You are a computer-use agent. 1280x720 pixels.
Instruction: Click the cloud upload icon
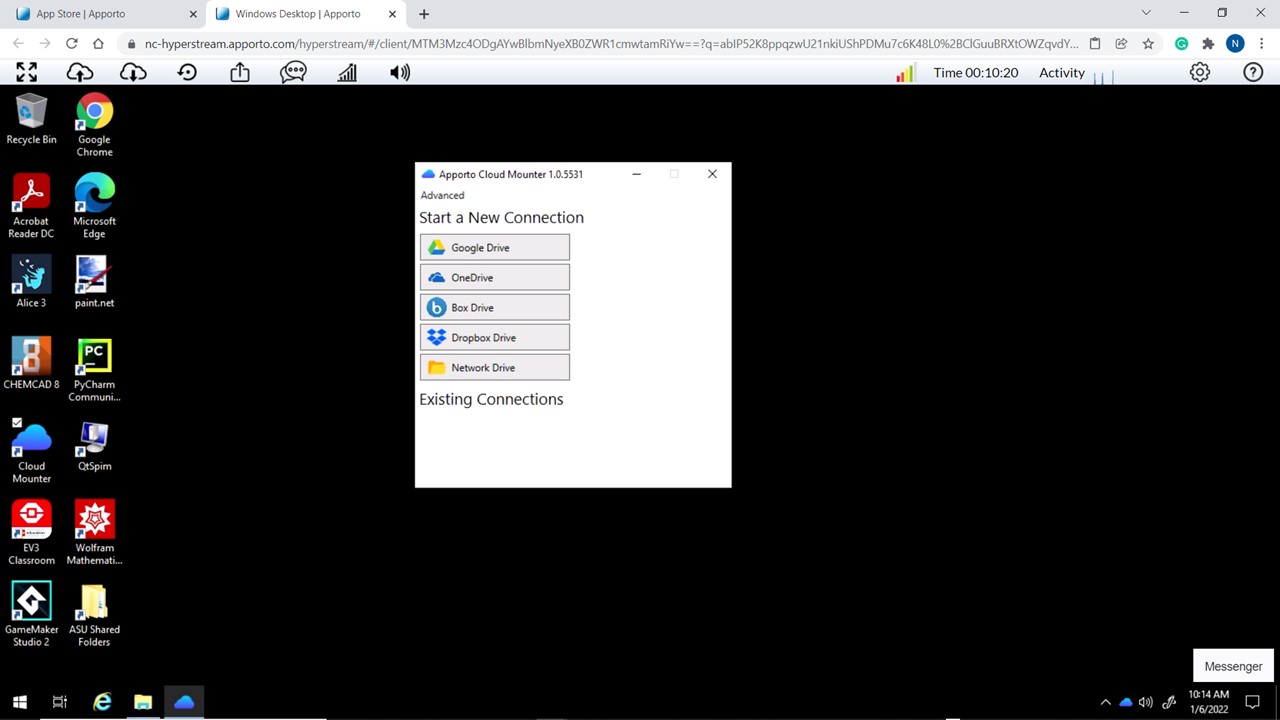[80, 72]
